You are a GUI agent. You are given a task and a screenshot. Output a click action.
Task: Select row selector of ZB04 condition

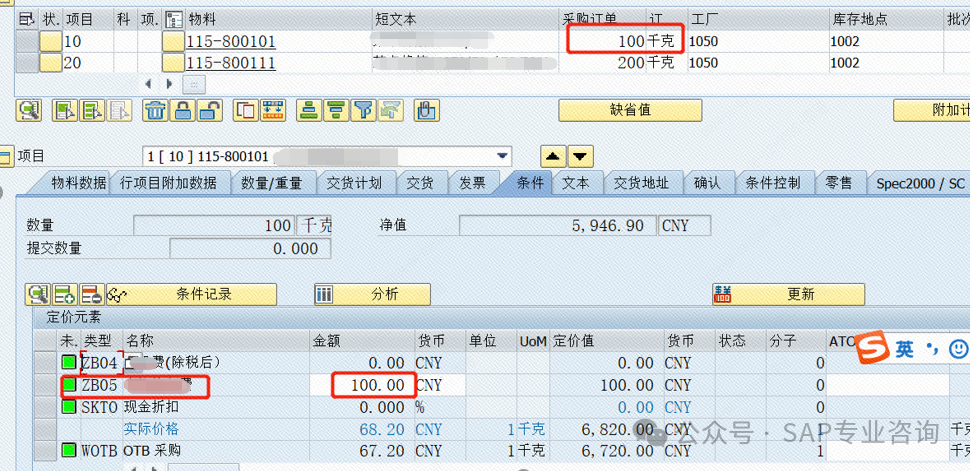(x=44, y=363)
